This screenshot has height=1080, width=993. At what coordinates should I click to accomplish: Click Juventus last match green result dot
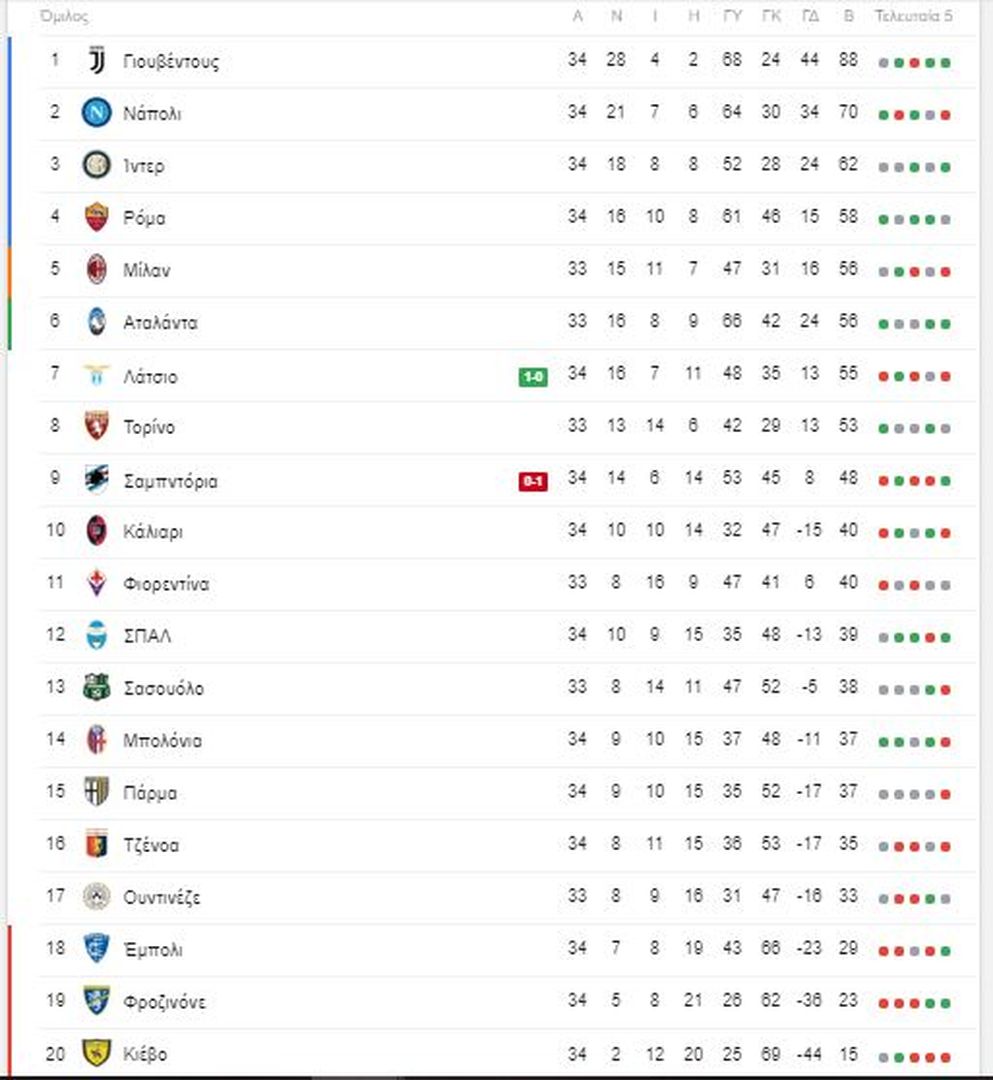[945, 63]
